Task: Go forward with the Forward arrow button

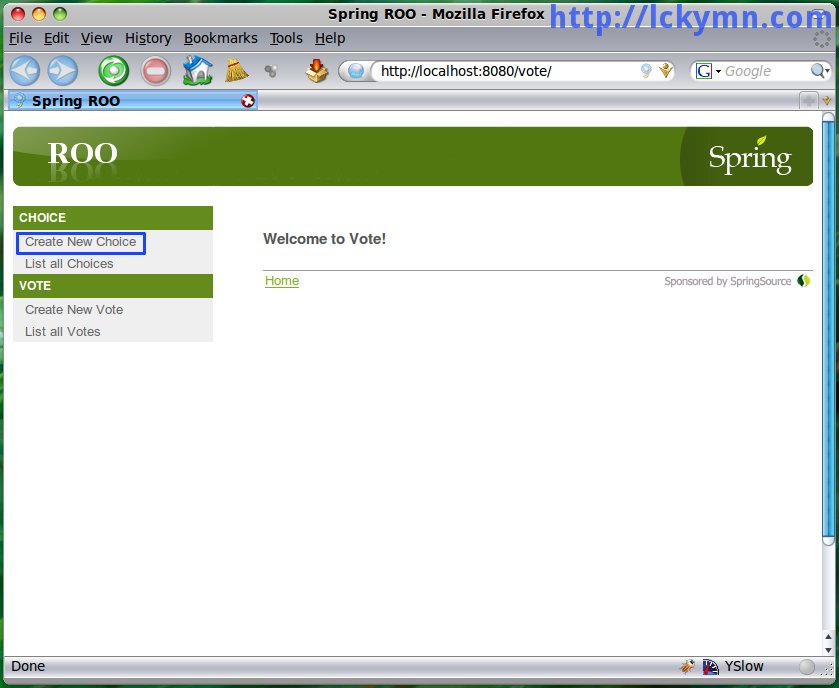Action: [63, 71]
